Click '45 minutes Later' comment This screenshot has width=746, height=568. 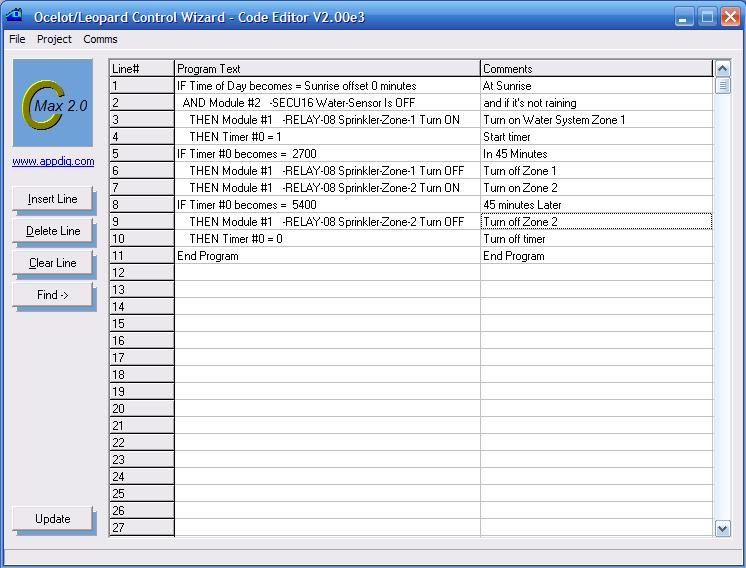coord(597,205)
